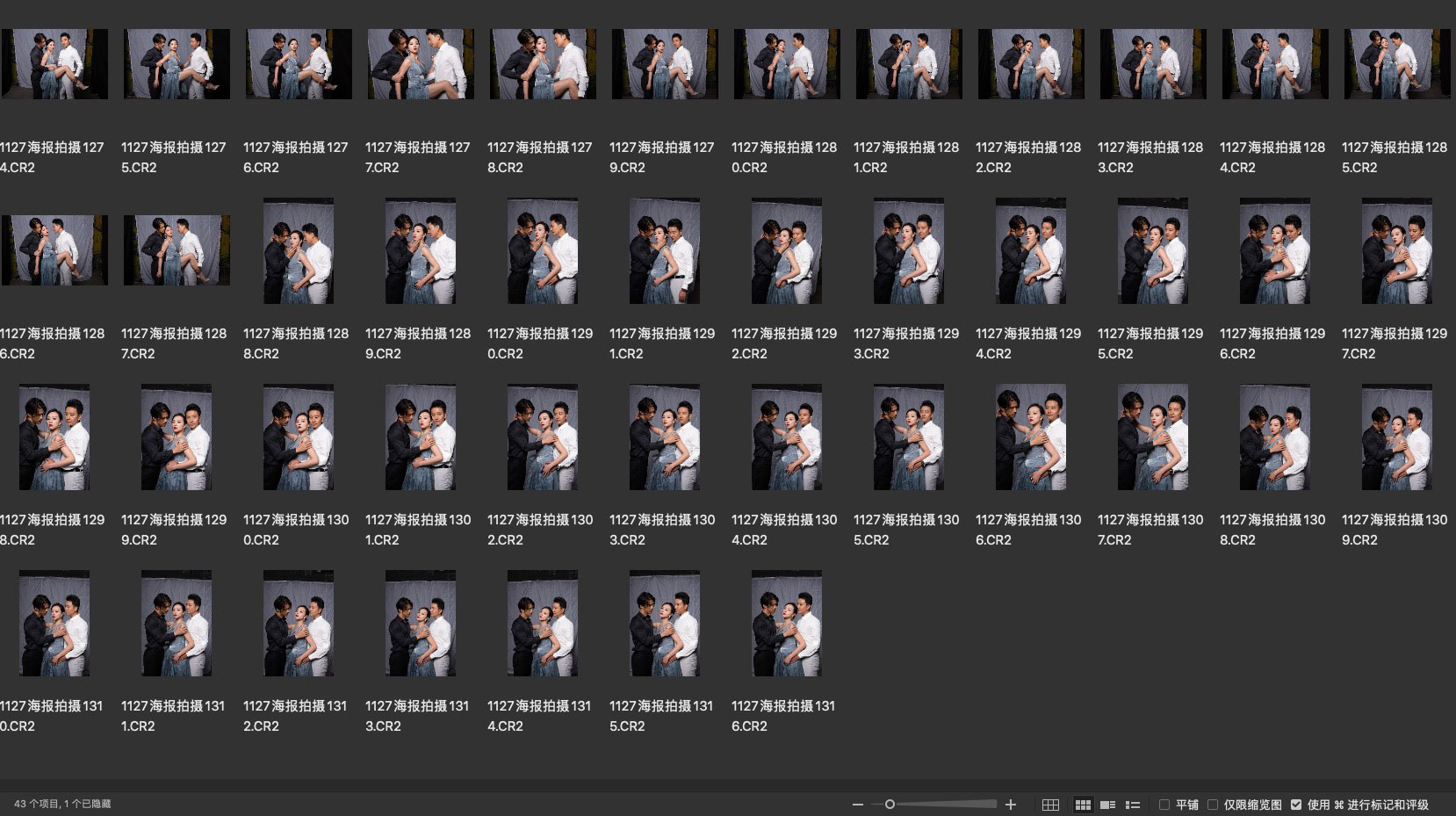Click the grid lock icon

pyautogui.click(x=1050, y=805)
